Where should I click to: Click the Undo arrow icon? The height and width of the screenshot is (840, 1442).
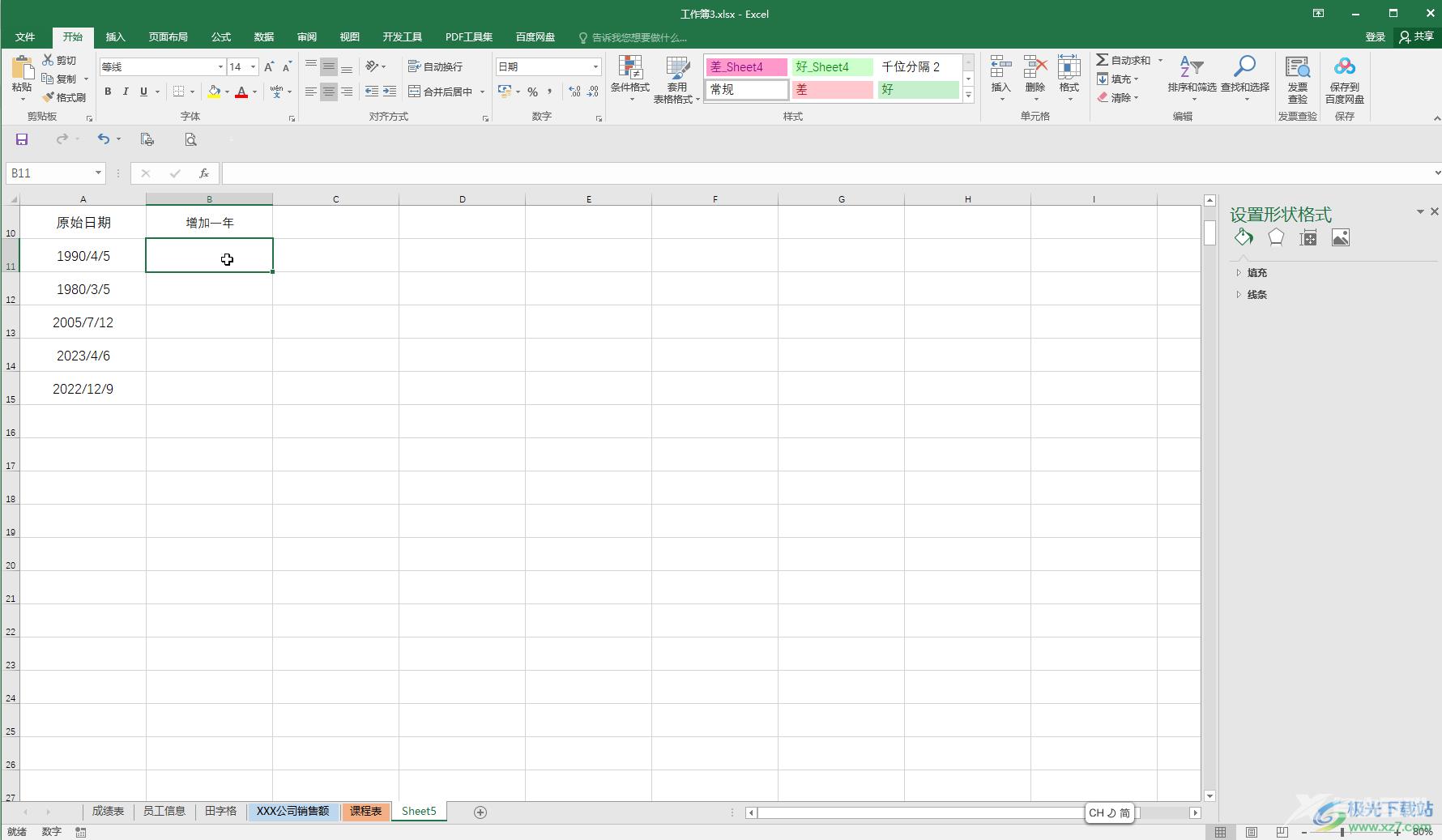(x=104, y=139)
